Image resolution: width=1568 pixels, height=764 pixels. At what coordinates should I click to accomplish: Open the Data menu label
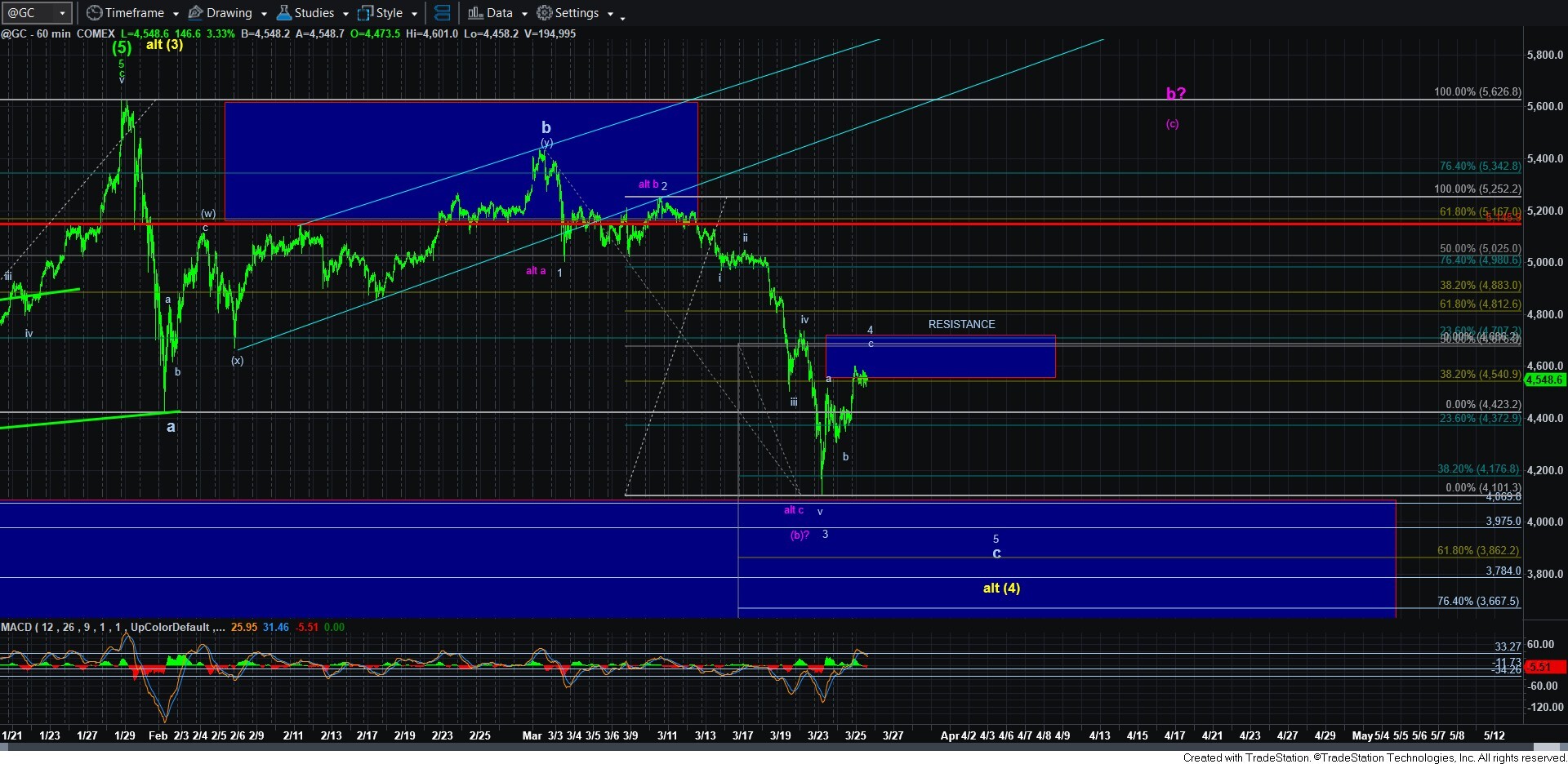click(499, 13)
